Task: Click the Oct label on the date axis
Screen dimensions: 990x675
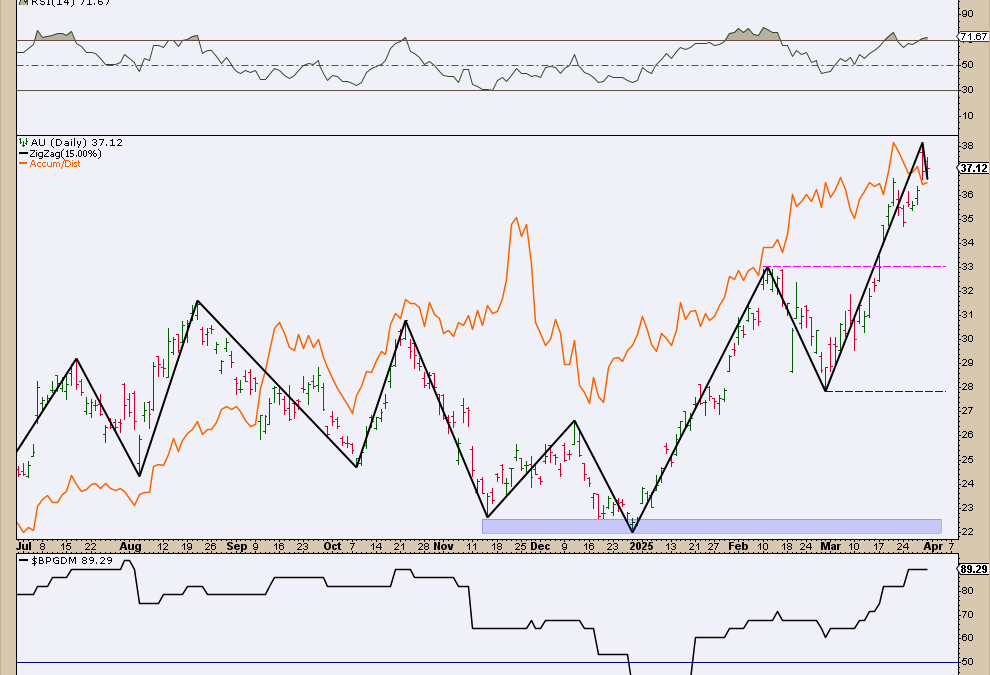Action: [x=332, y=546]
